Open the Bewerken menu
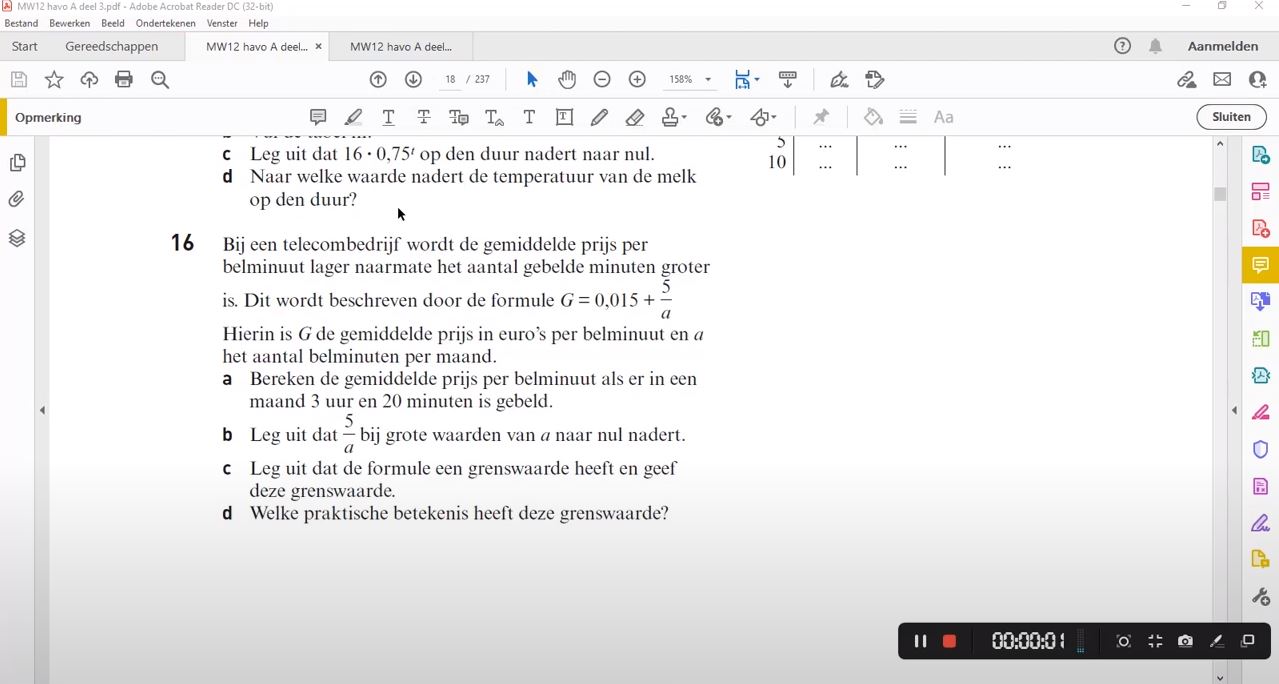Image resolution: width=1279 pixels, height=684 pixels. (69, 23)
